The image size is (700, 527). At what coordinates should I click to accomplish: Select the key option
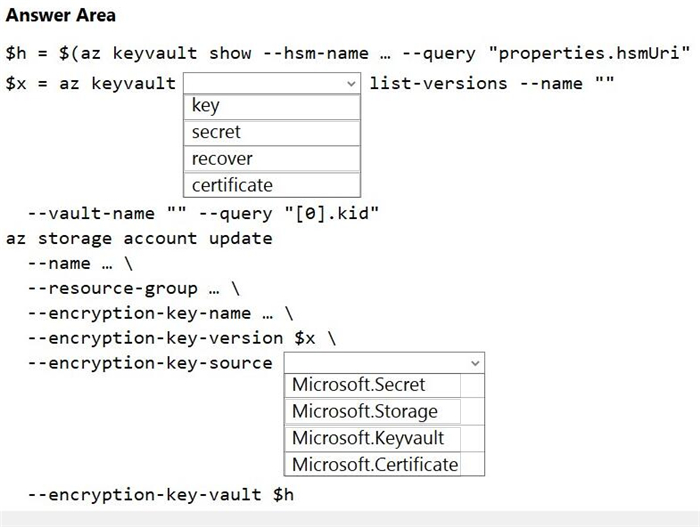point(272,106)
